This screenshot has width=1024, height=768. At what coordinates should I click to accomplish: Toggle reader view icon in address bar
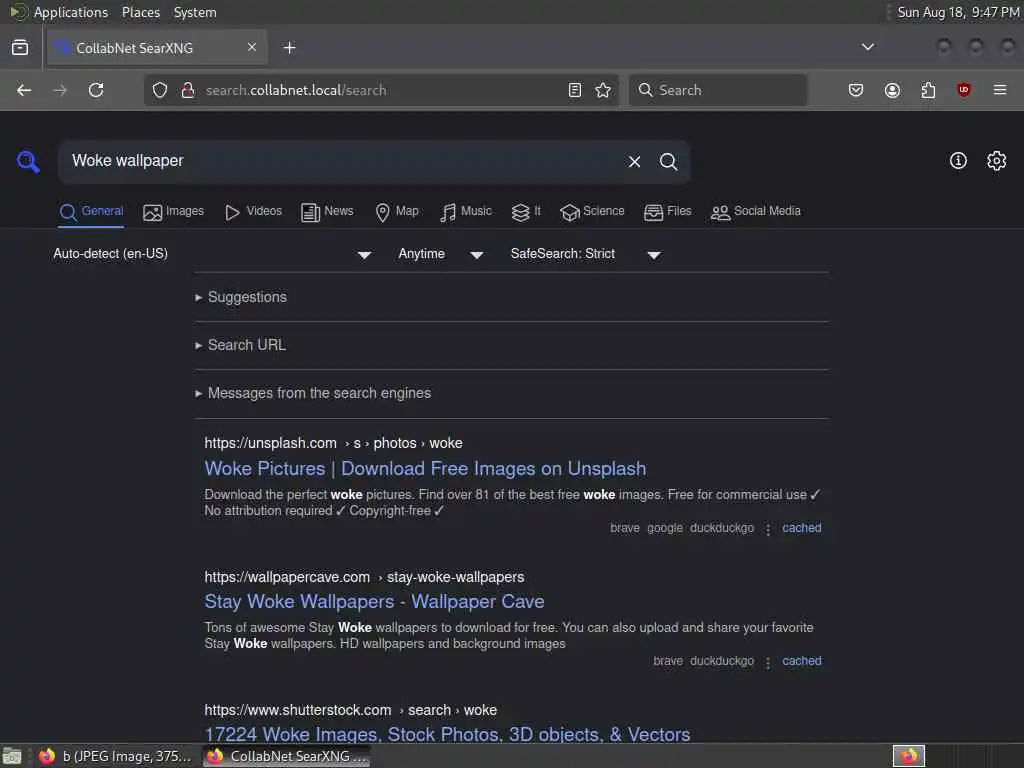pyautogui.click(x=575, y=90)
